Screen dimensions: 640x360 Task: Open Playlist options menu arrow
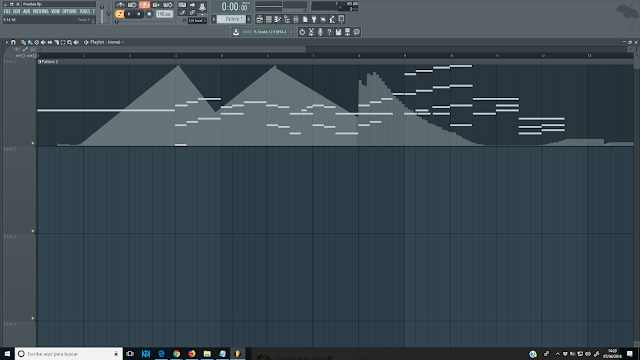coord(7,42)
